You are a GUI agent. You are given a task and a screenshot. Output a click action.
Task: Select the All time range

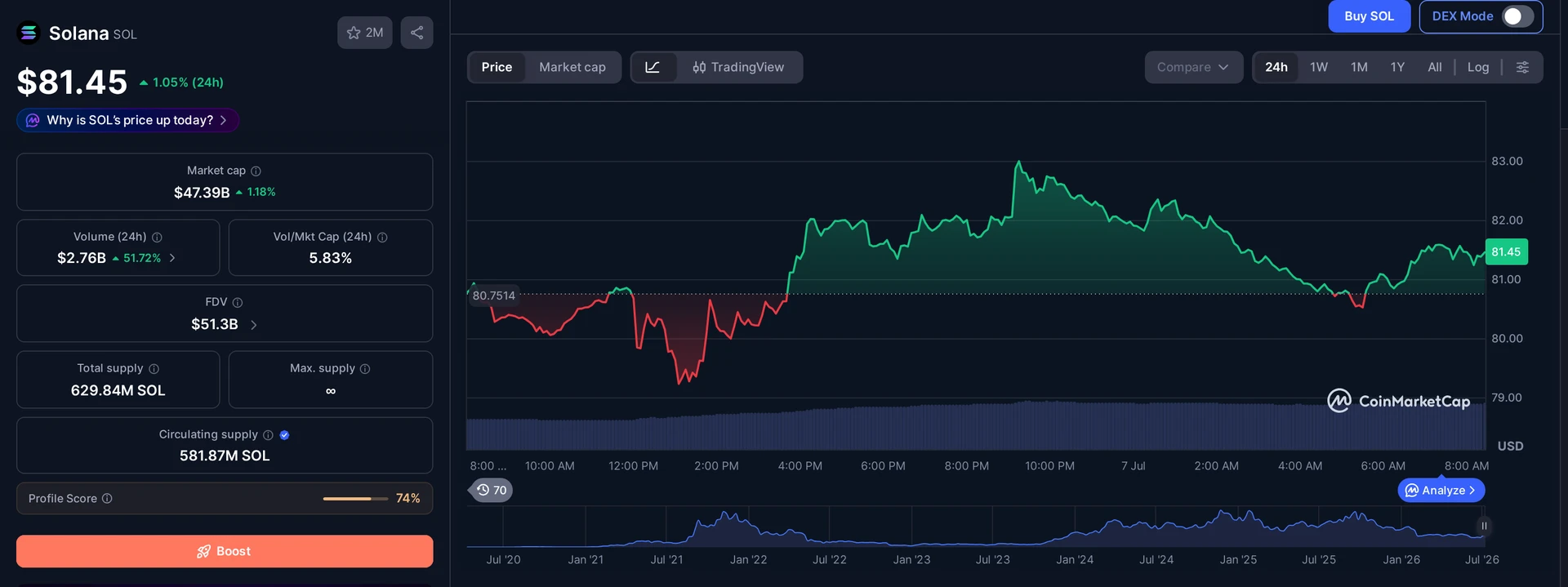pos(1434,67)
